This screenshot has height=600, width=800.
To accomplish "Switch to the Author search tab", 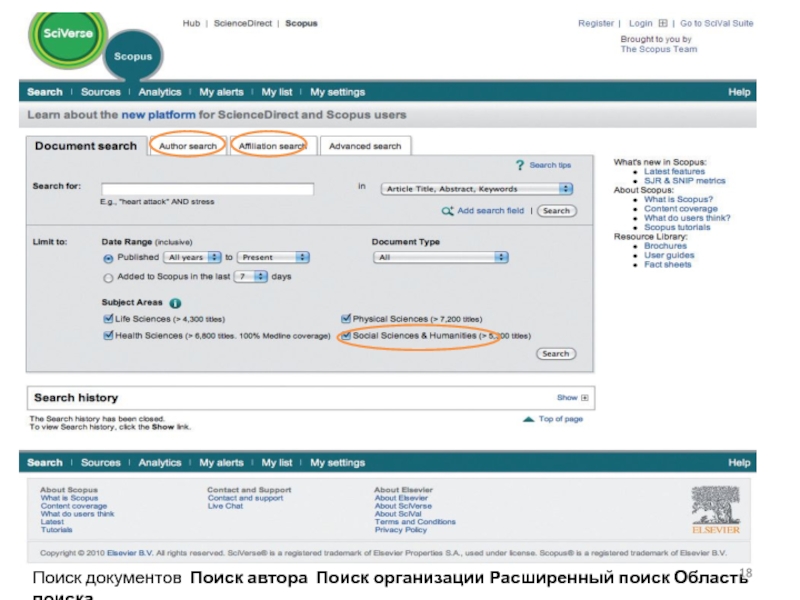I will (x=188, y=146).
